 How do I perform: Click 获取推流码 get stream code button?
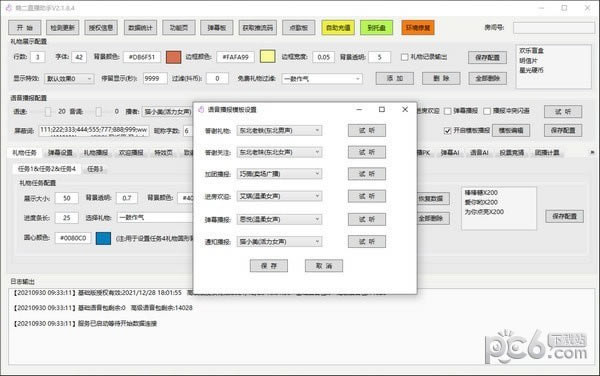[258, 28]
